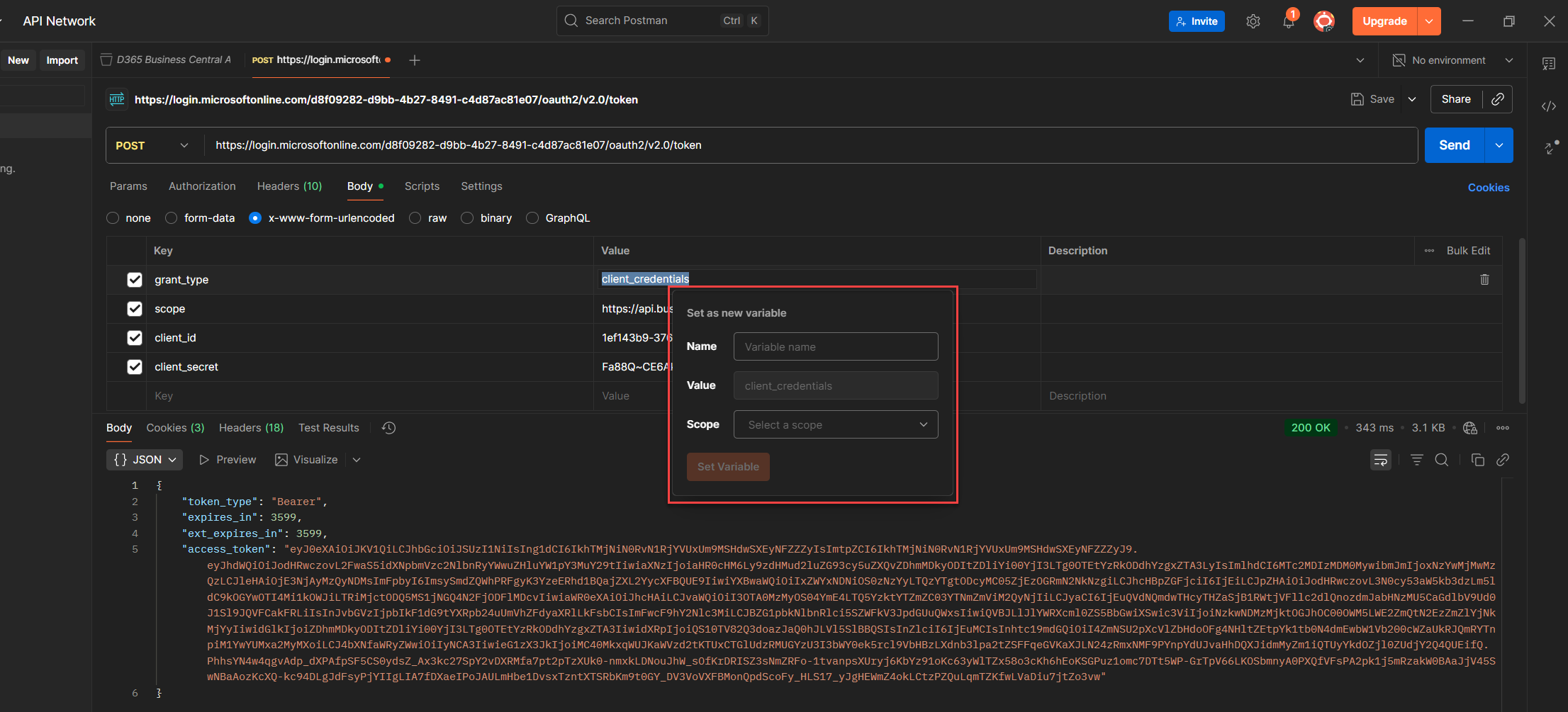Open the user avatar menu

[x=1323, y=21]
